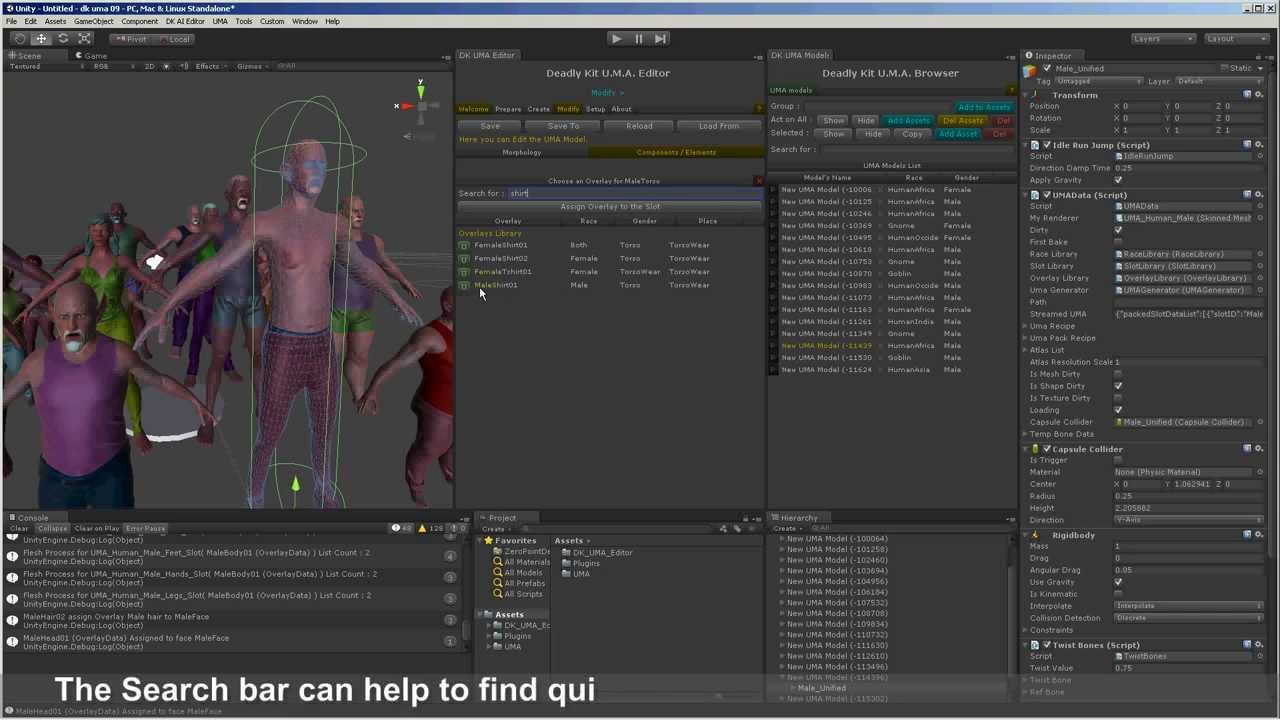This screenshot has width=1280, height=720.
Task: Open the Gizmos dropdown
Action: [252, 67]
